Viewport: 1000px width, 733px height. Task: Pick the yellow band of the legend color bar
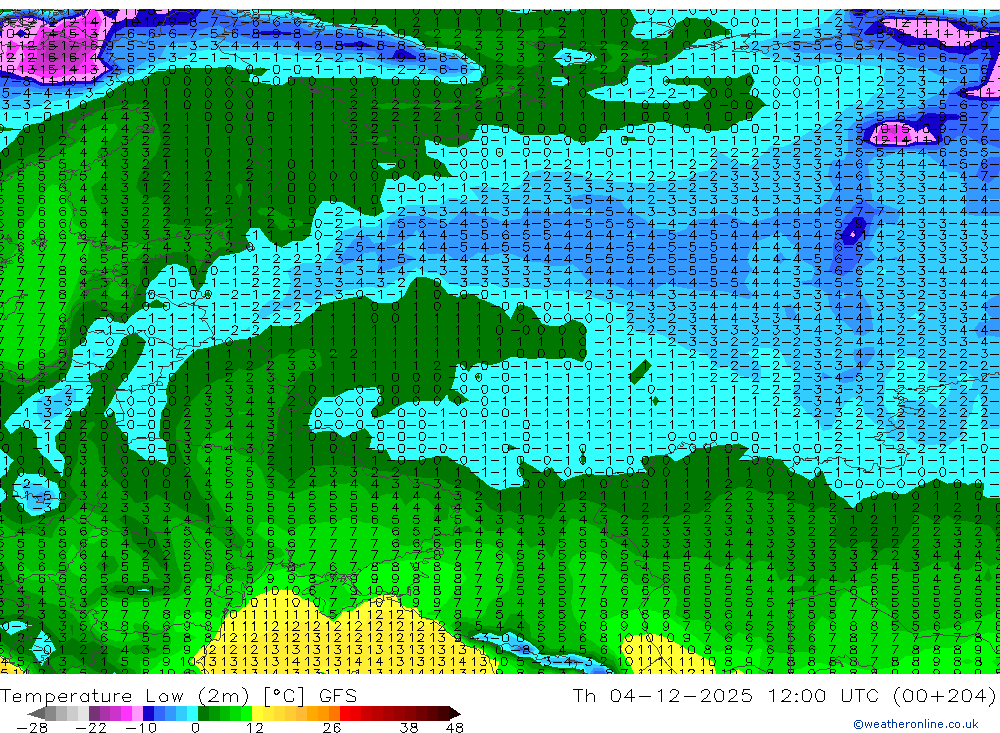point(258,713)
